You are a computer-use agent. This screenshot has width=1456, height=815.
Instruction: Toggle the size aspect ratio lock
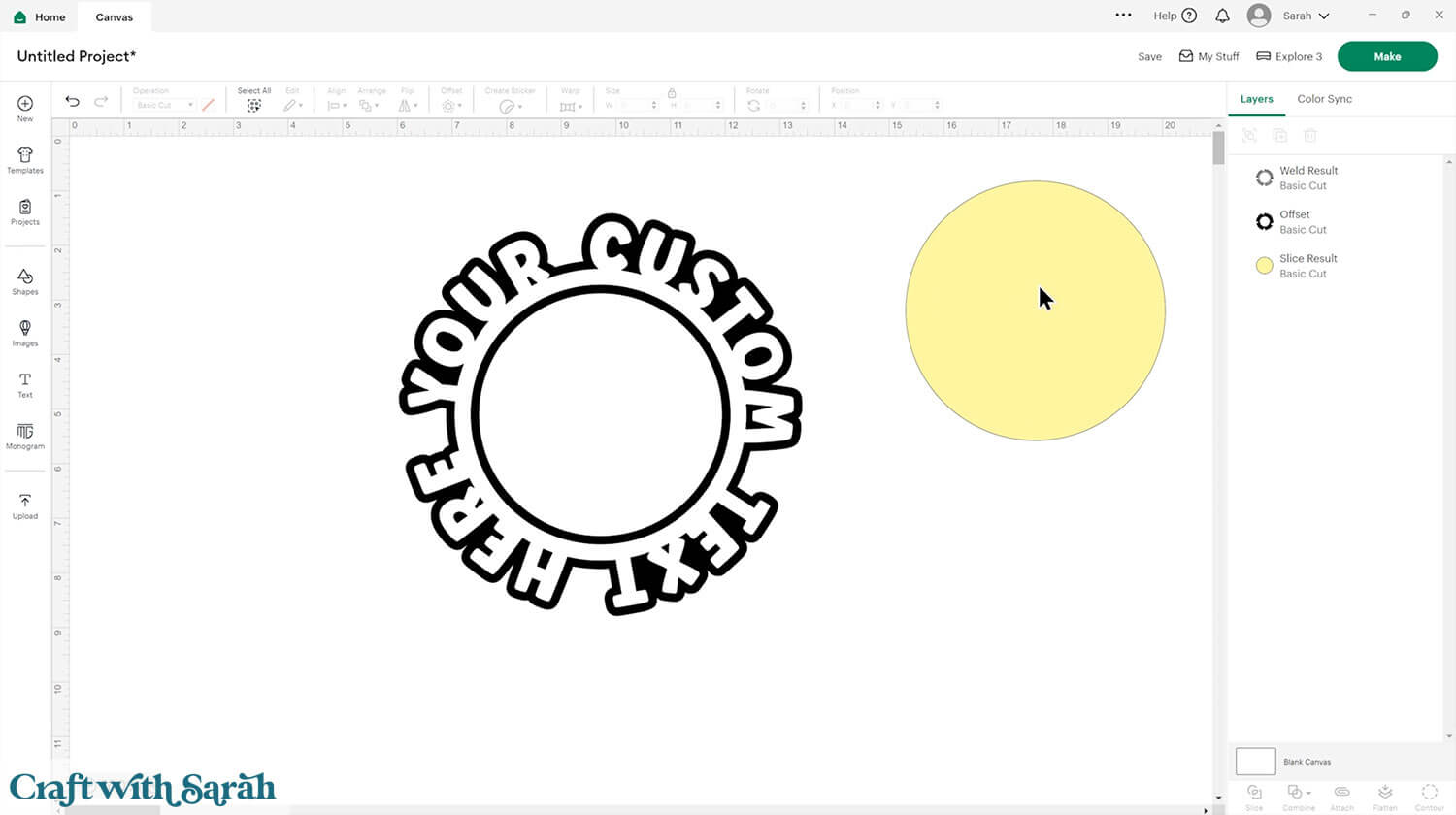tap(671, 92)
